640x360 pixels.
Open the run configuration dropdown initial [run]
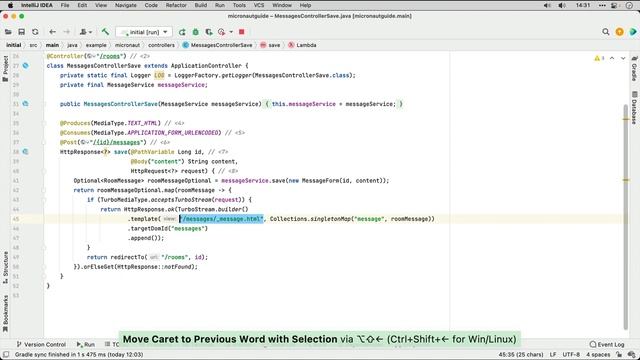coord(144,32)
